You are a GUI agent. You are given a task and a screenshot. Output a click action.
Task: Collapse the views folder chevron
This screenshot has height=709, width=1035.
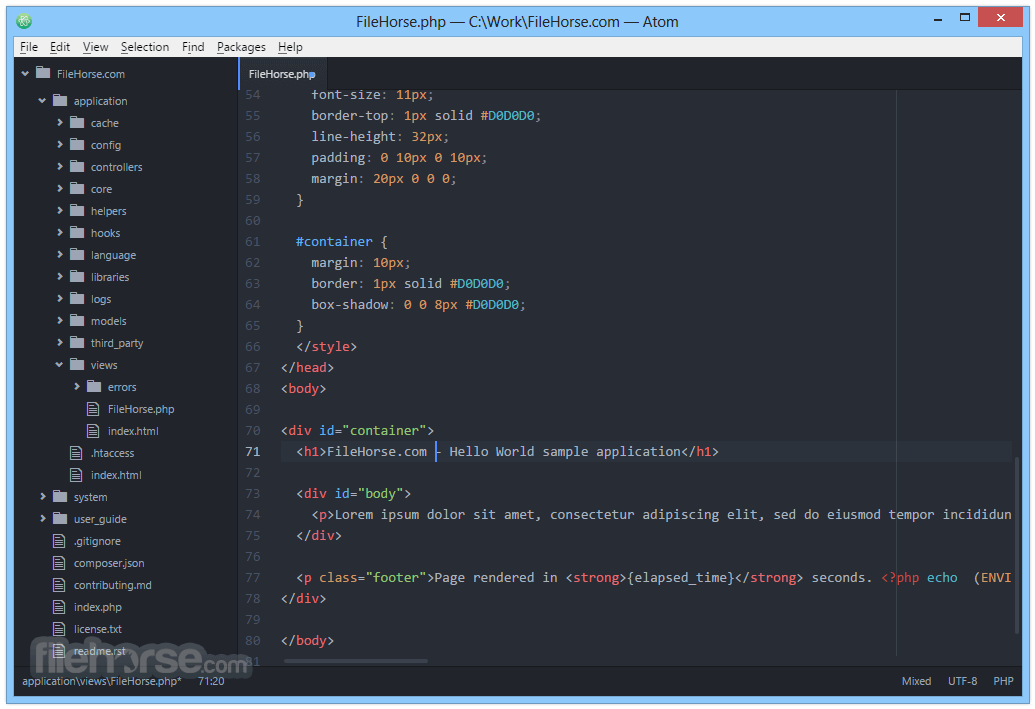59,364
